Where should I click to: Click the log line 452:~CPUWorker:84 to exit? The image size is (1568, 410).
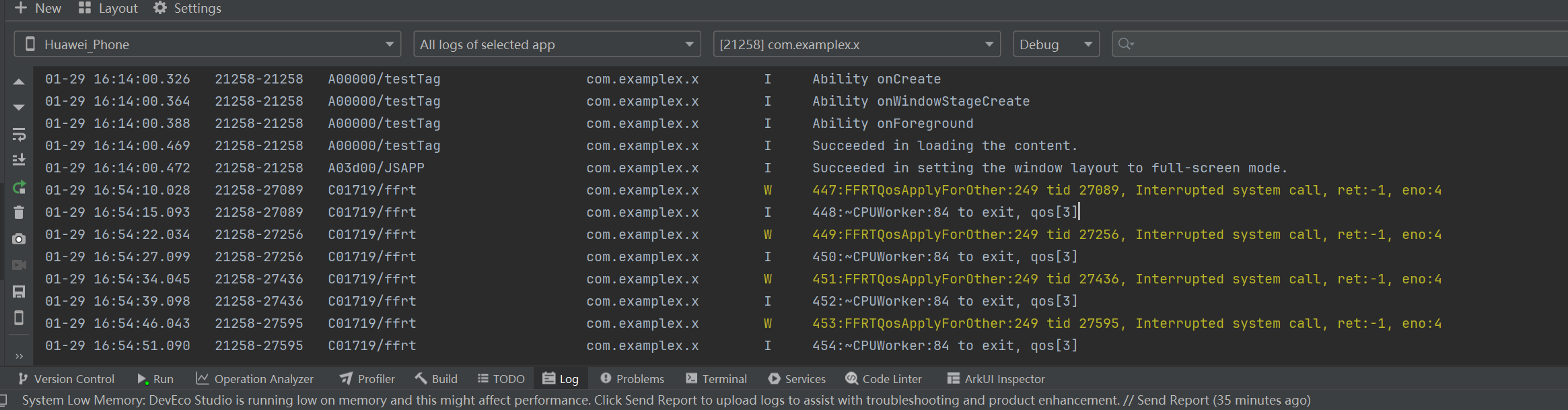945,302
